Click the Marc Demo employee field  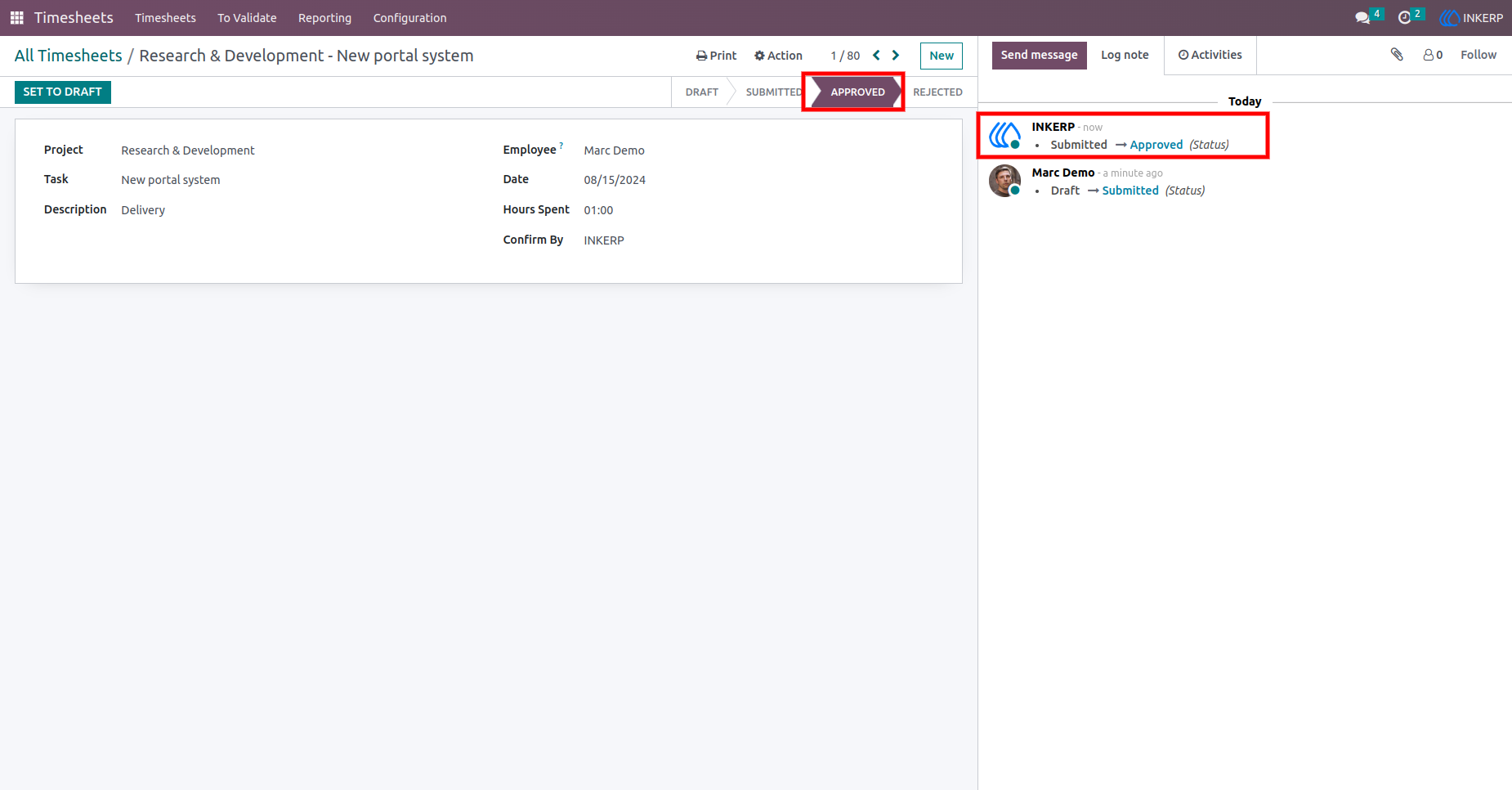(614, 150)
